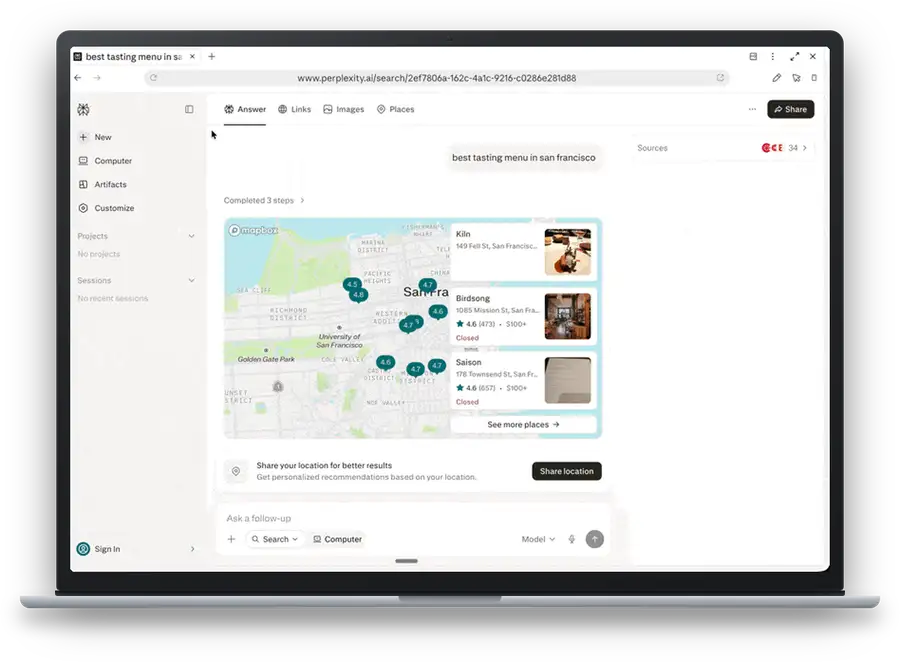This screenshot has height=662, width=900.
Task: Expand the Sign In chevron
Action: [x=192, y=549]
